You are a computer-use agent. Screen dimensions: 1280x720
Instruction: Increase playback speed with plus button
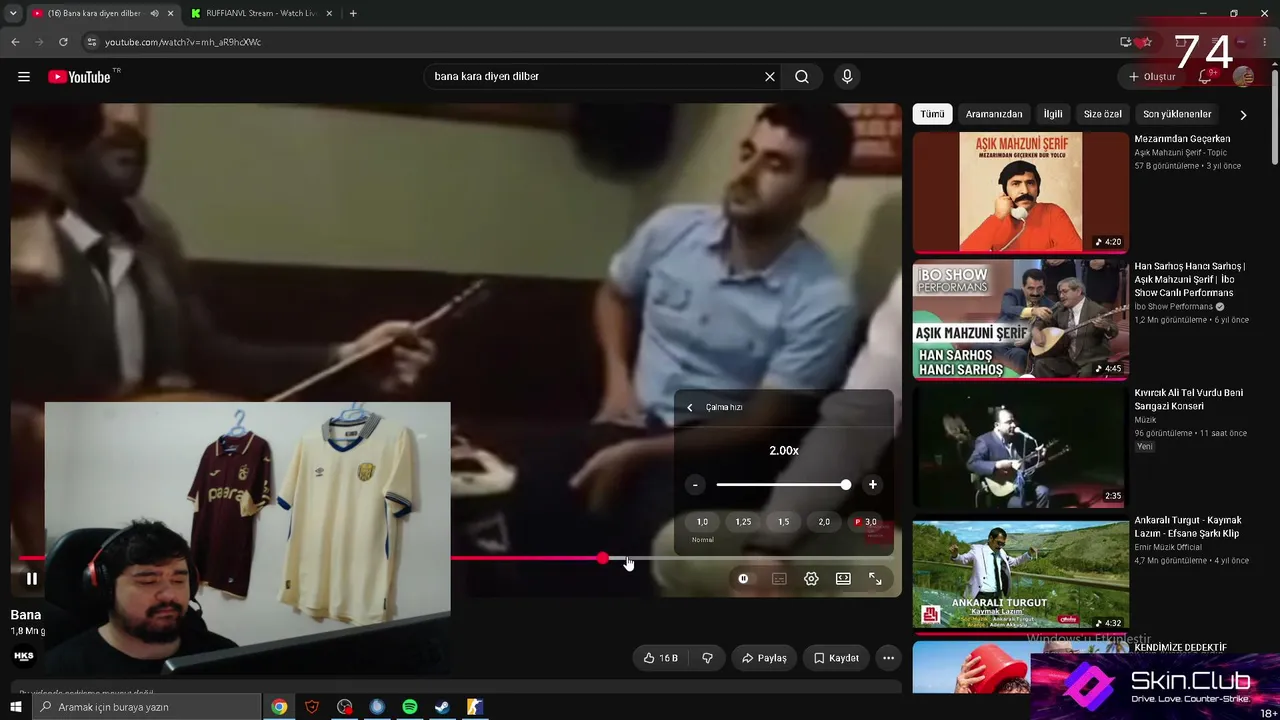(872, 485)
